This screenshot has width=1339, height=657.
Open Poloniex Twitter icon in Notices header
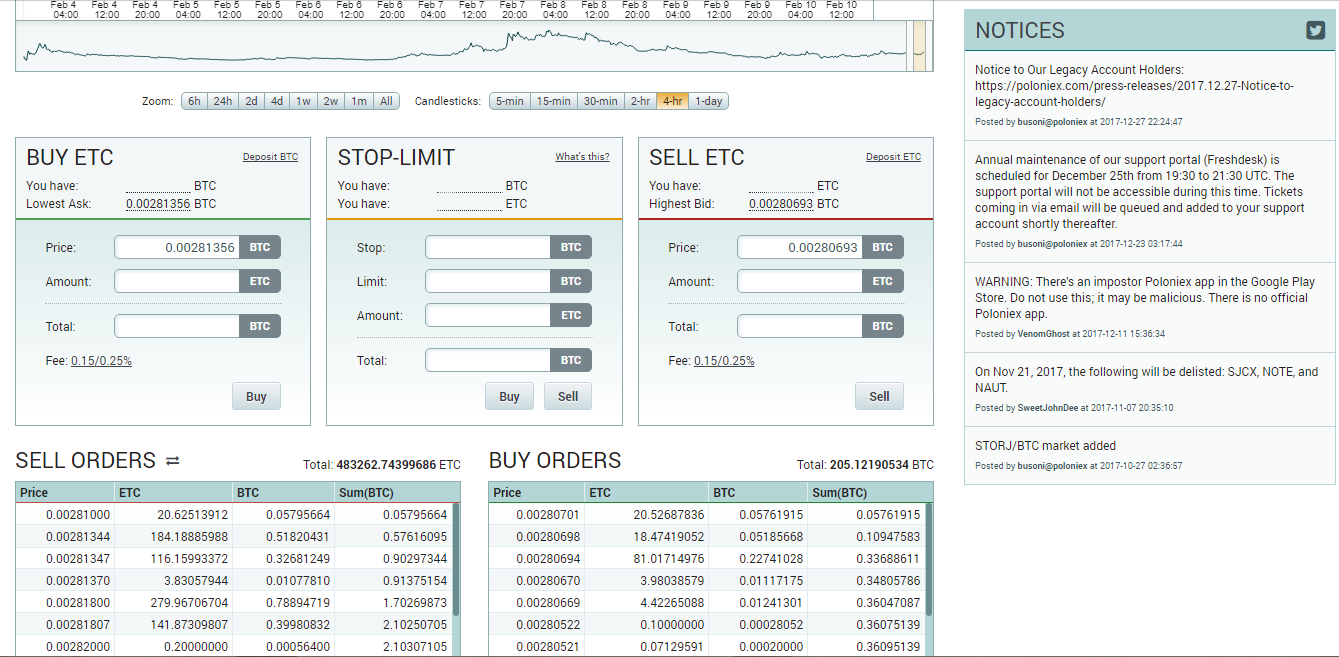[x=1316, y=30]
